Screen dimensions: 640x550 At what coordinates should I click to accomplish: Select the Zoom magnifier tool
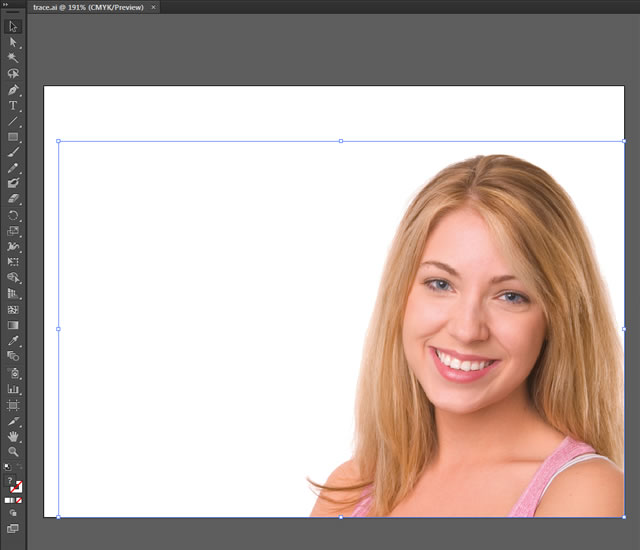coord(13,451)
